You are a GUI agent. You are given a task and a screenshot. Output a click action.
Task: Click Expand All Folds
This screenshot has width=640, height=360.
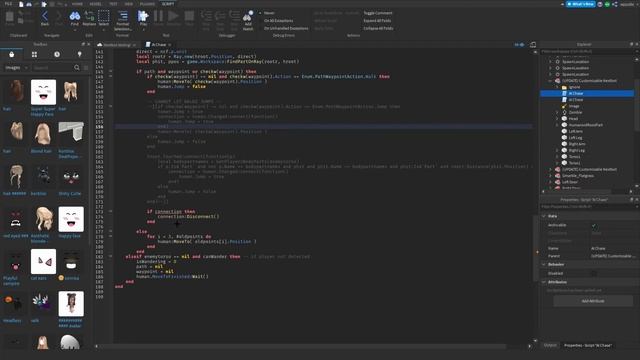pos(377,21)
